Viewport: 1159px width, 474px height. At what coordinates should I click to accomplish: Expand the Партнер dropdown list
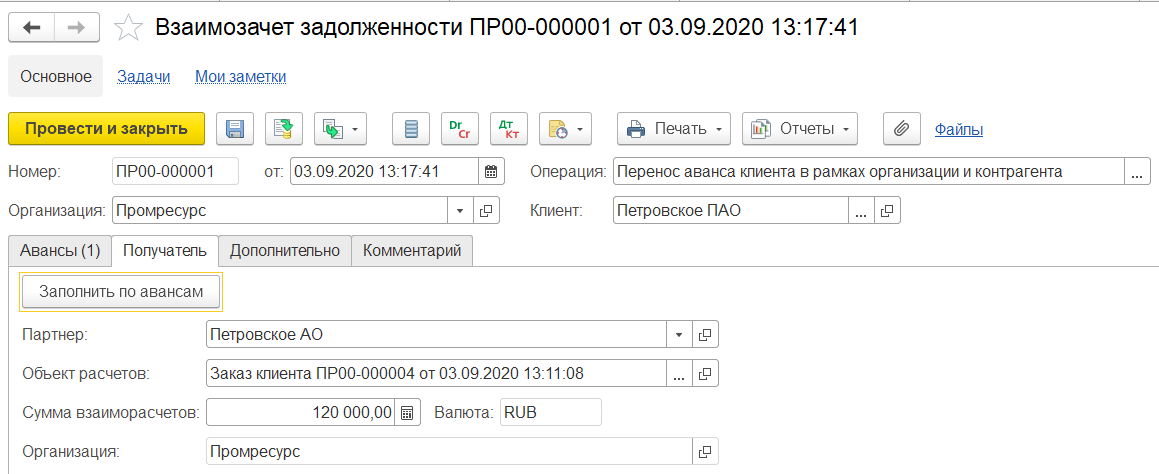(679, 334)
